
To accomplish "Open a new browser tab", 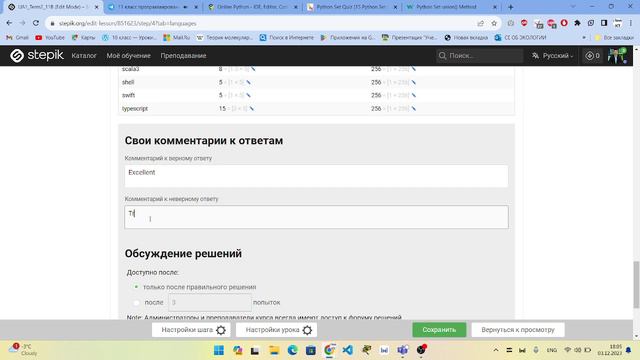I will click(x=511, y=7).
